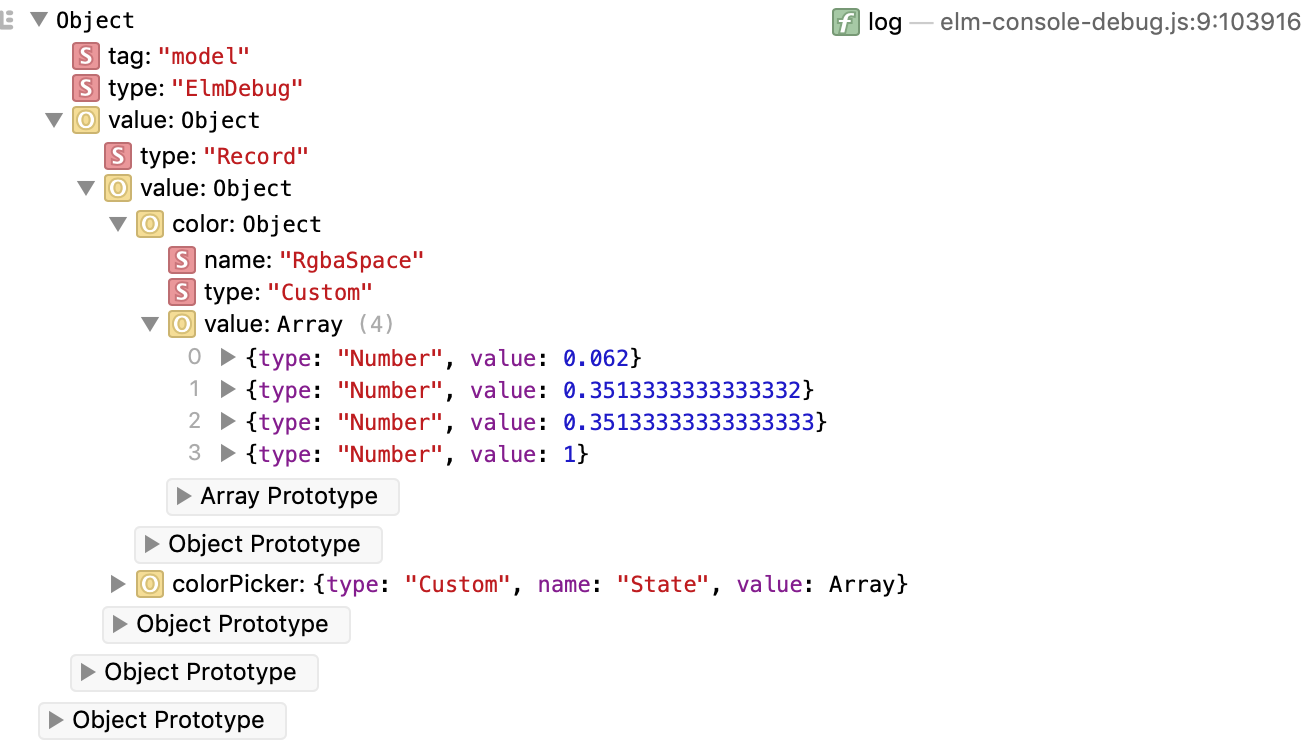Screen dimensions: 1314x746
Task: Click the "RgbaSpace" string value
Action: click(x=352, y=260)
